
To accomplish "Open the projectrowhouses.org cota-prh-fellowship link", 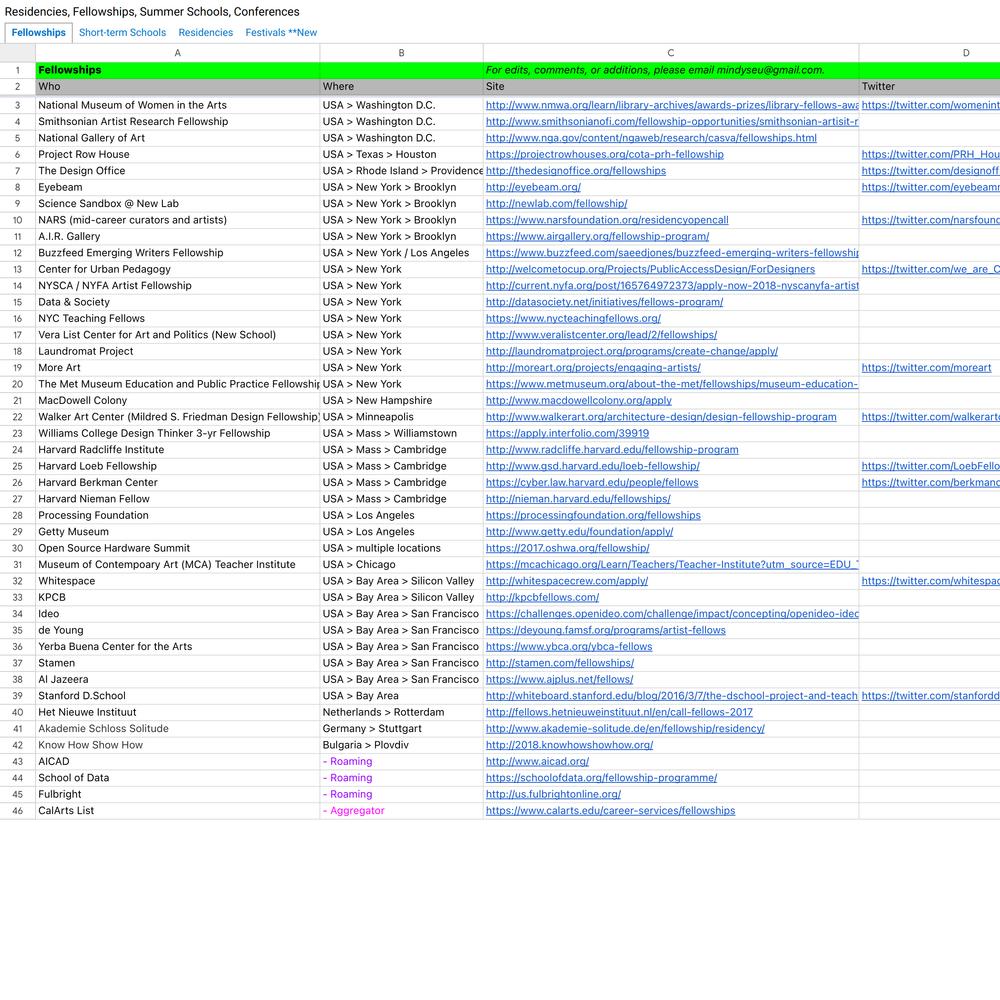I will click(x=605, y=154).
